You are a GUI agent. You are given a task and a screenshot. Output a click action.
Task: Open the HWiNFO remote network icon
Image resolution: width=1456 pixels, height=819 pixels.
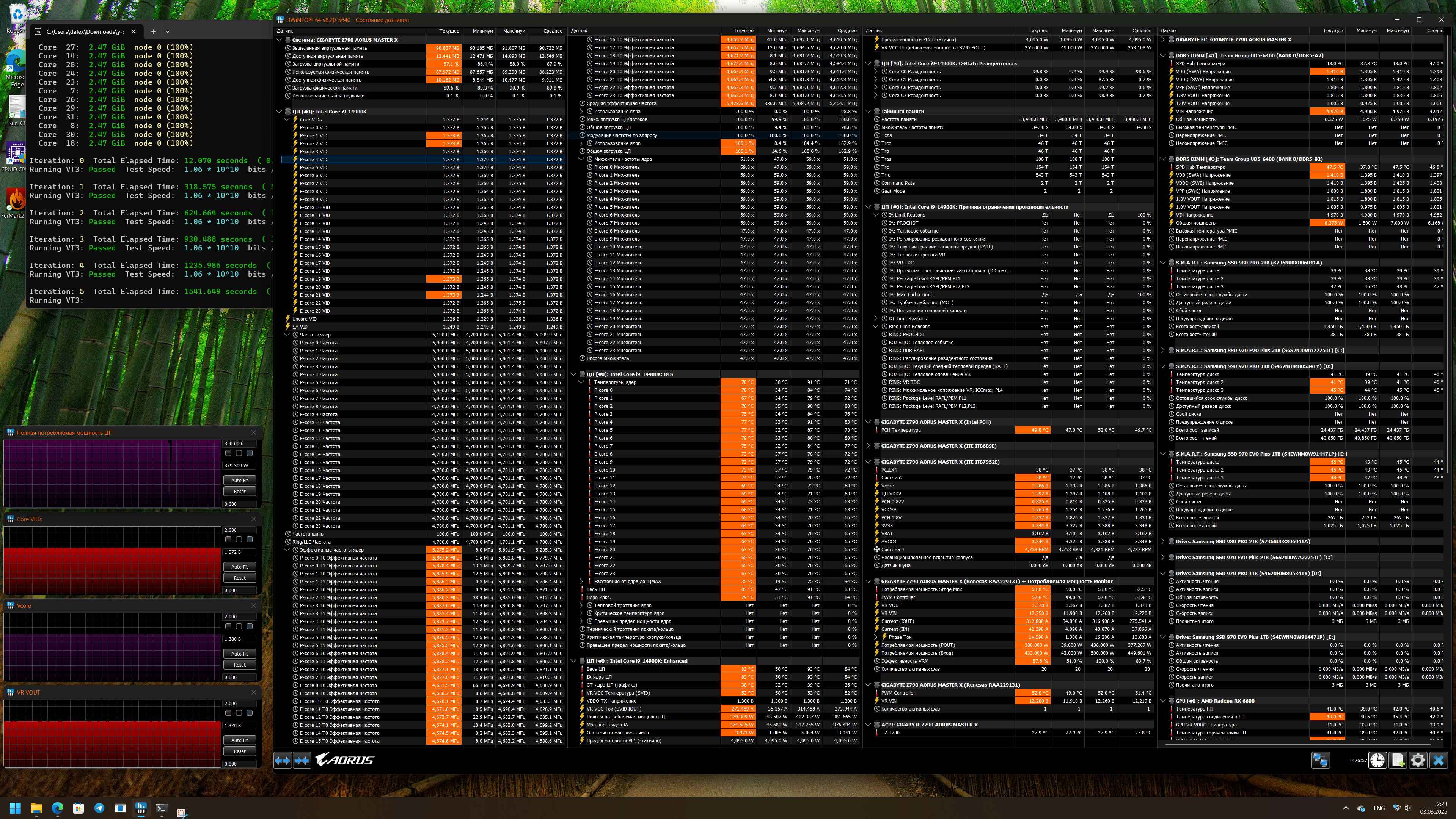tap(1320, 760)
